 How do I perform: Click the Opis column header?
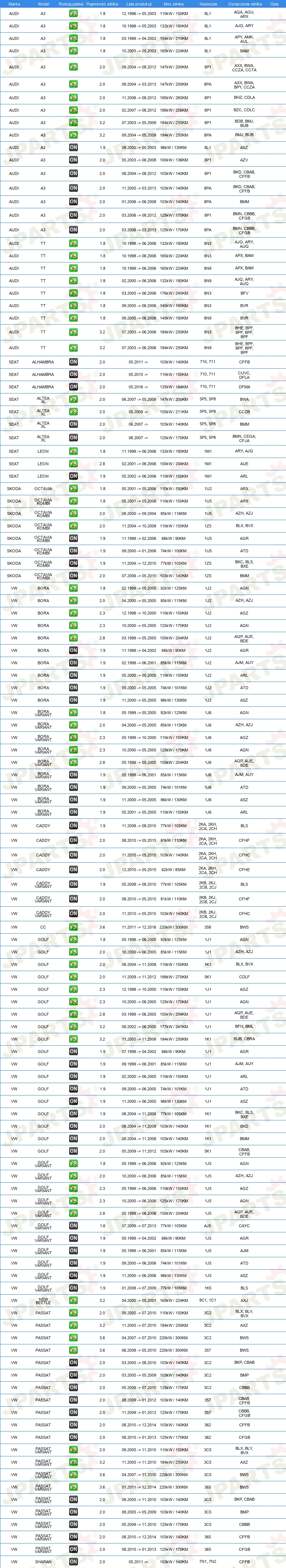click(x=274, y=4)
